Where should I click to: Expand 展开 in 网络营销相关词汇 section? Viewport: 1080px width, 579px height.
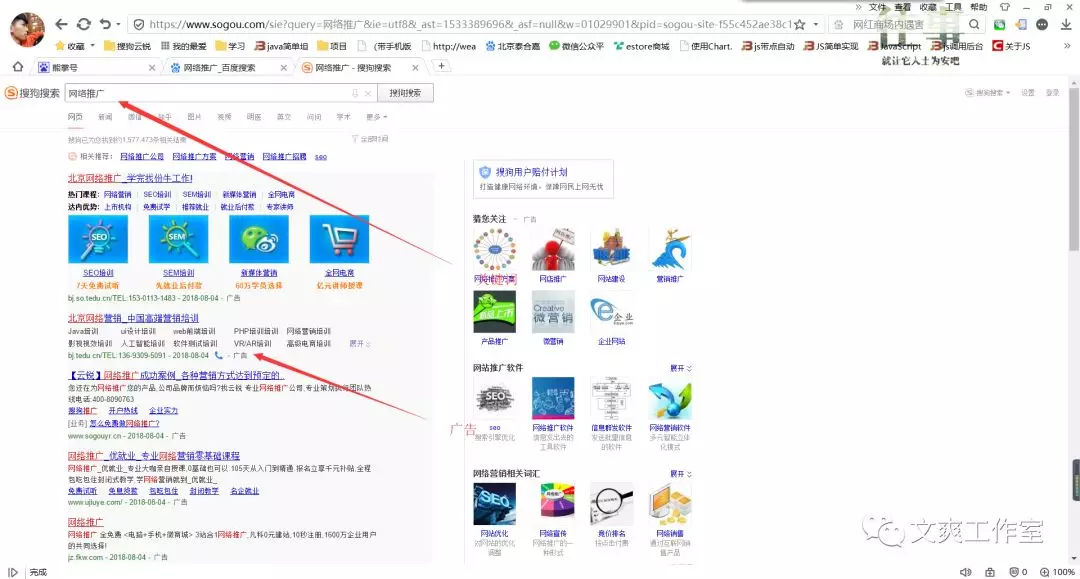(681, 474)
